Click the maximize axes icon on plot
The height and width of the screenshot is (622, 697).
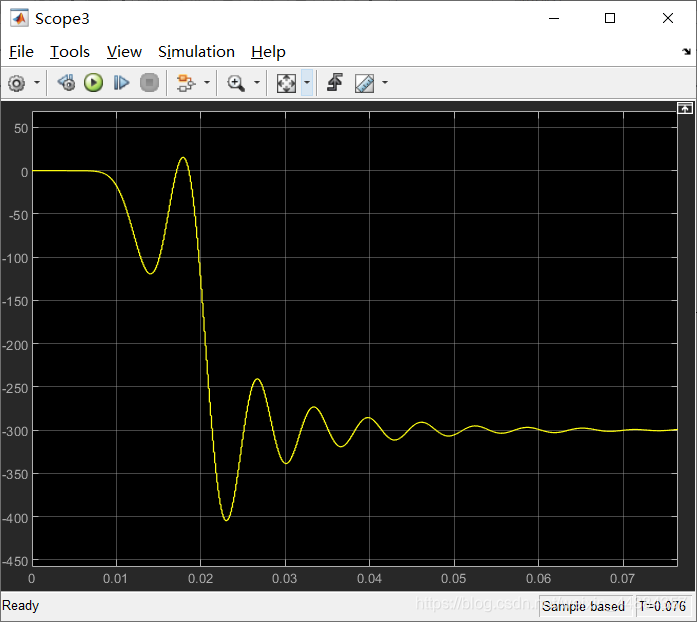coord(685,108)
